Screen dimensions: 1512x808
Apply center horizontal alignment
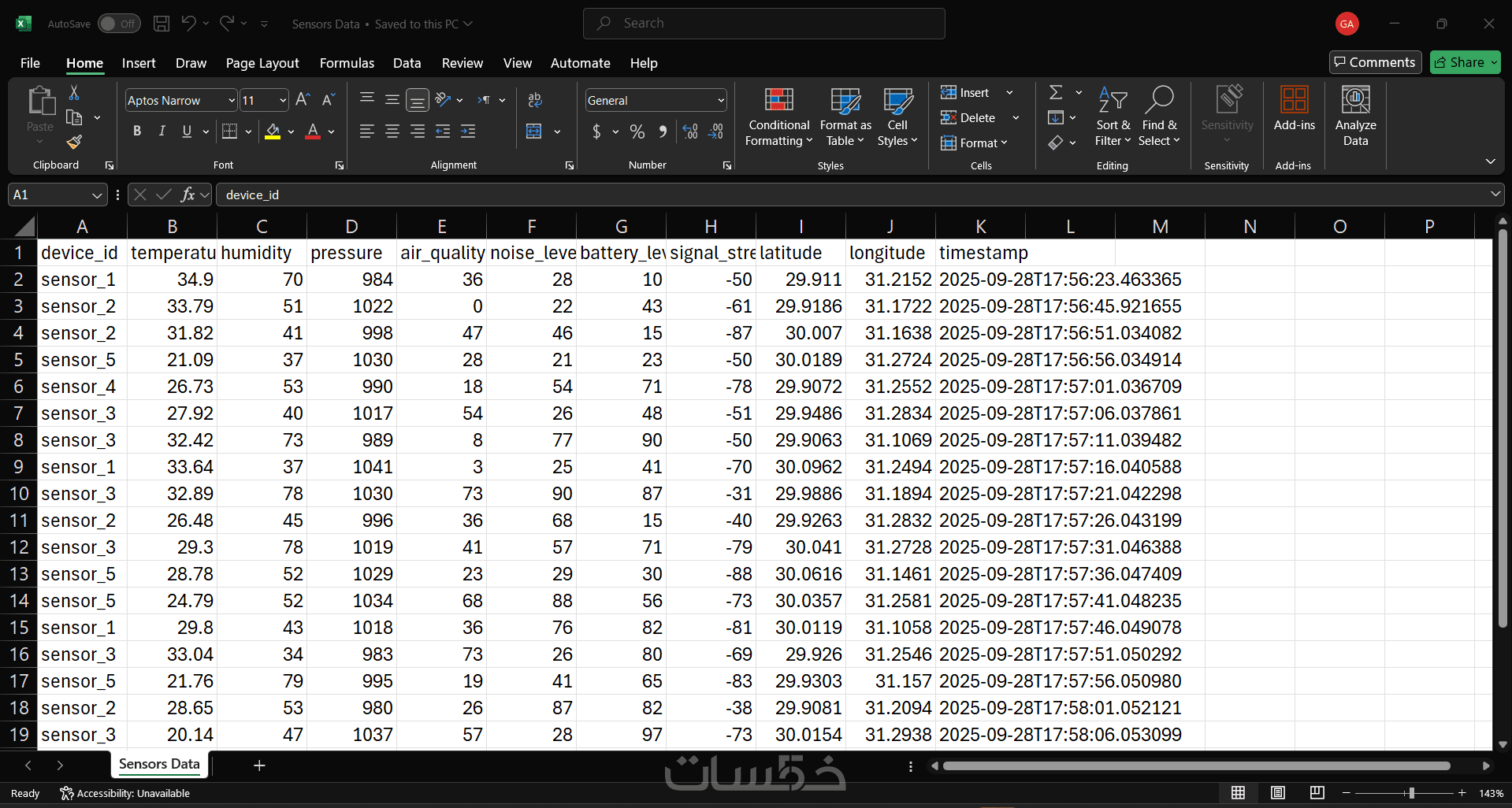pos(392,132)
